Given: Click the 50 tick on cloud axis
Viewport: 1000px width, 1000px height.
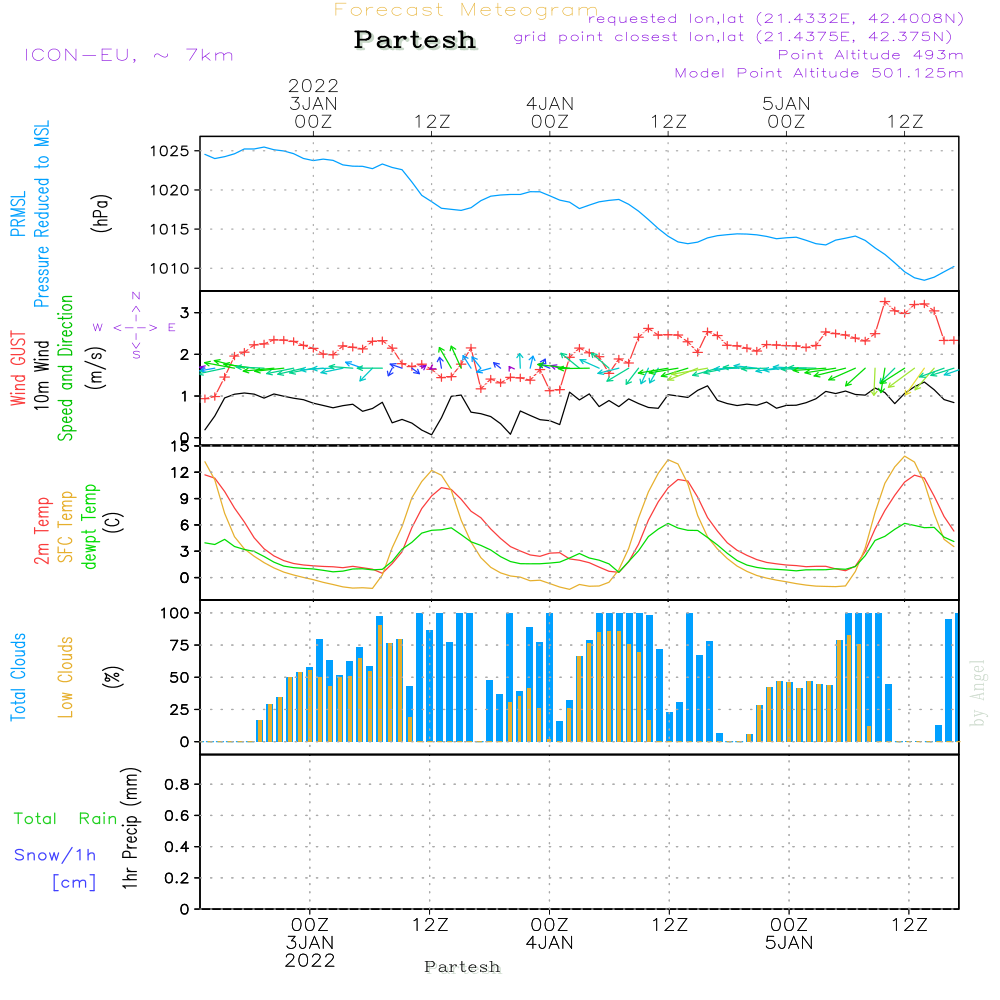Looking at the screenshot, I should coord(179,677).
